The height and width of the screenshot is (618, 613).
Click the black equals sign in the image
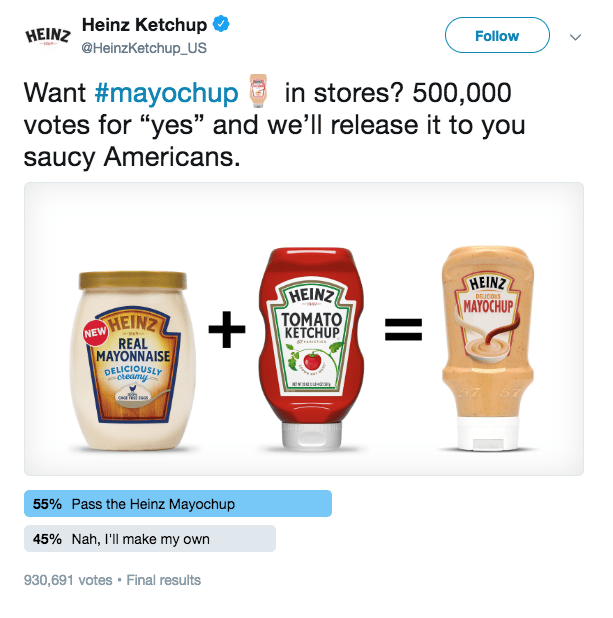tap(402, 331)
